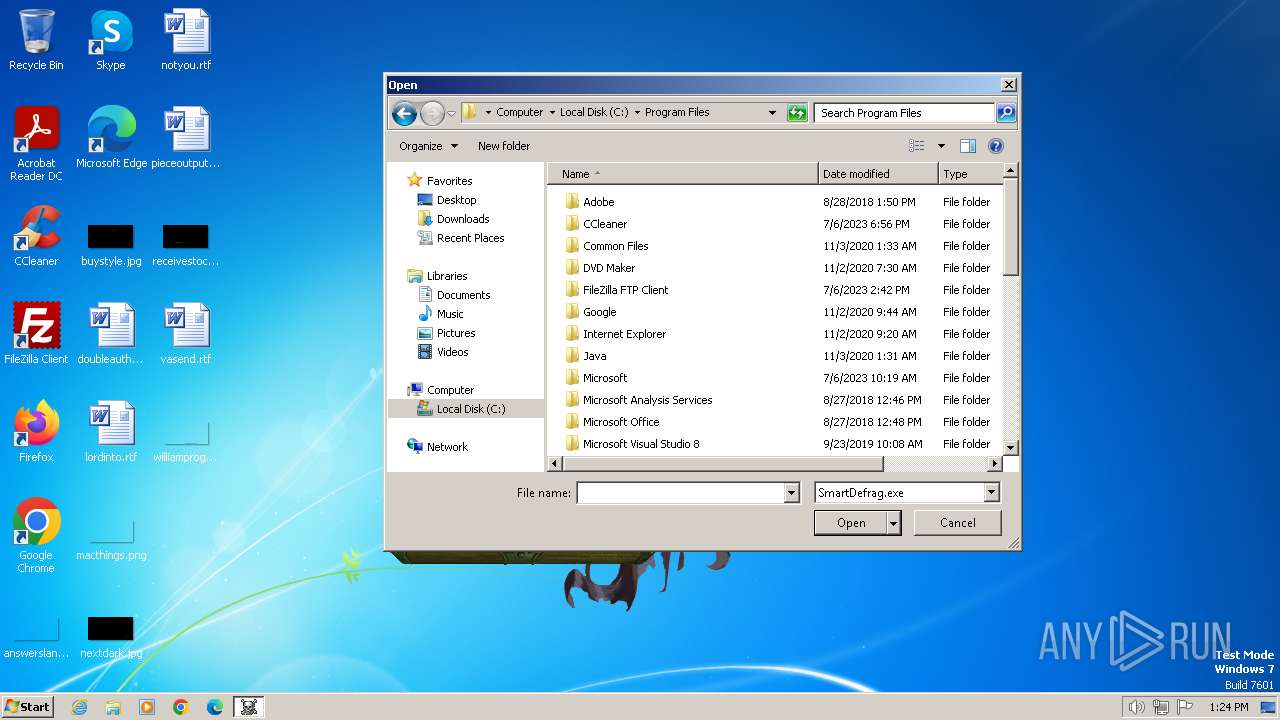The height and width of the screenshot is (720, 1280).
Task: Click the Search Program Files box
Action: [904, 113]
